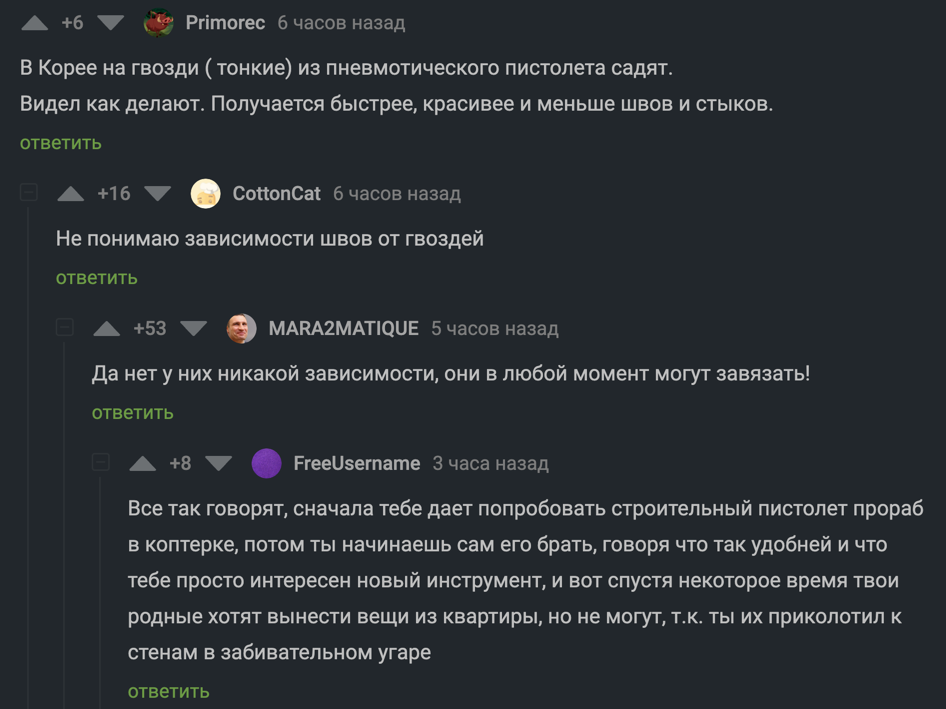This screenshot has height=709, width=946.
Task: Reply to Primorec's comment
Action: [61, 143]
